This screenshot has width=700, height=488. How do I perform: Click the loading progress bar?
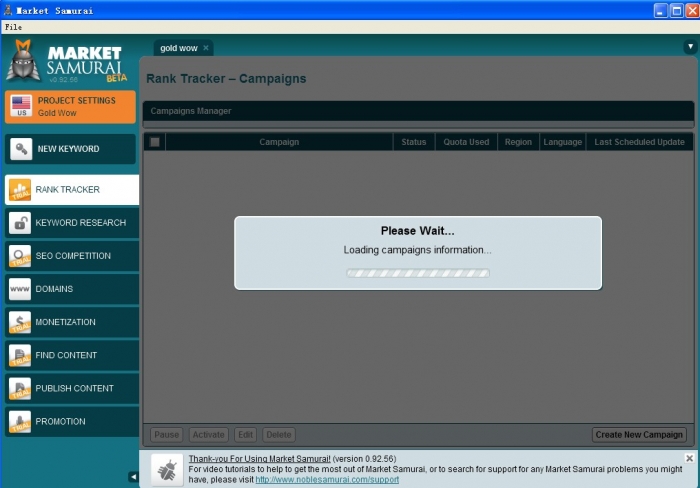tap(418, 273)
